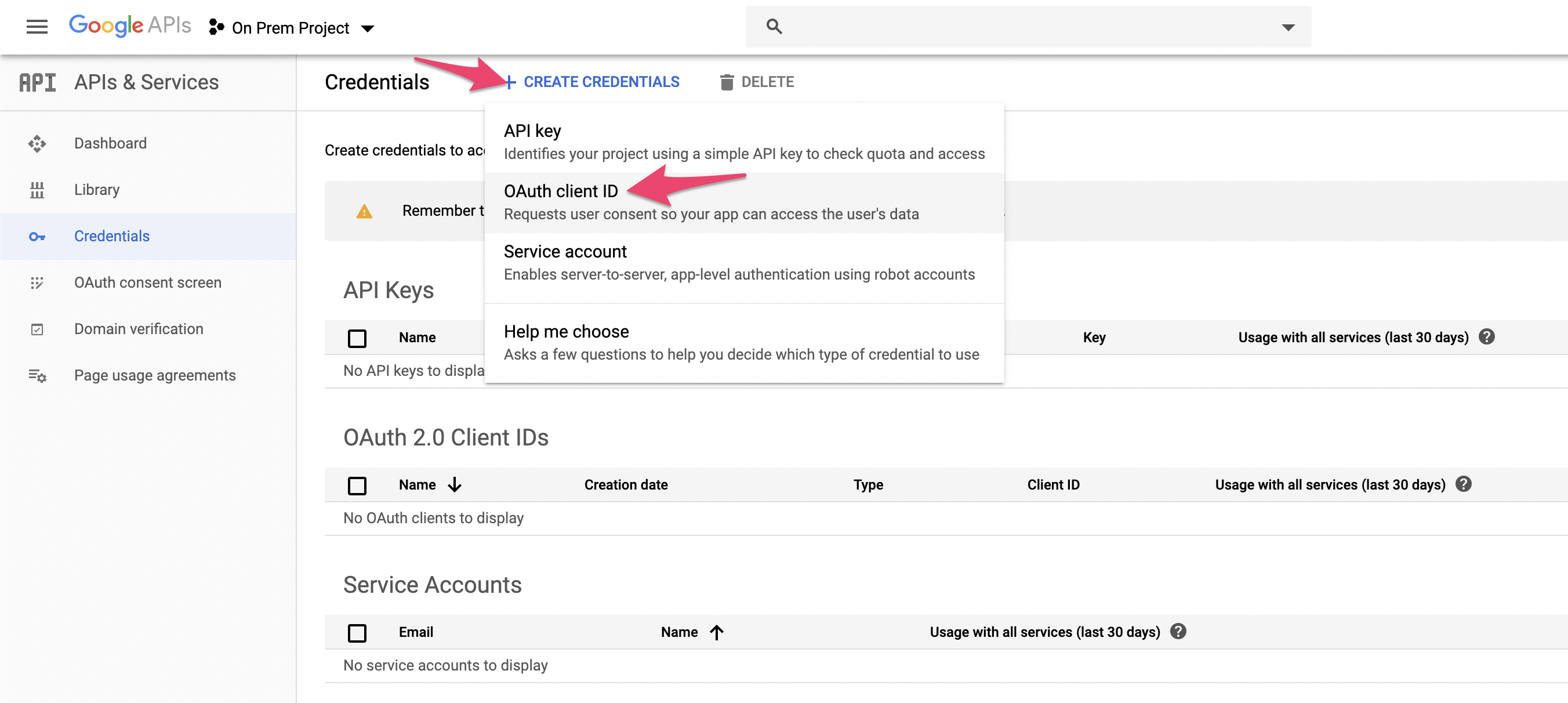Toggle the OAuth Client IDs select-all checkbox
1568x703 pixels.
[357, 485]
